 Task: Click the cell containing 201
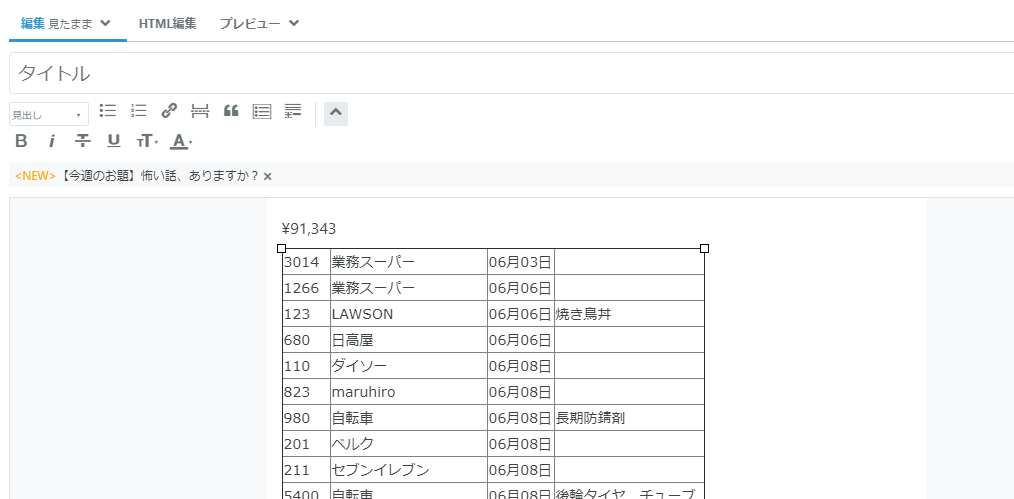(x=307, y=444)
